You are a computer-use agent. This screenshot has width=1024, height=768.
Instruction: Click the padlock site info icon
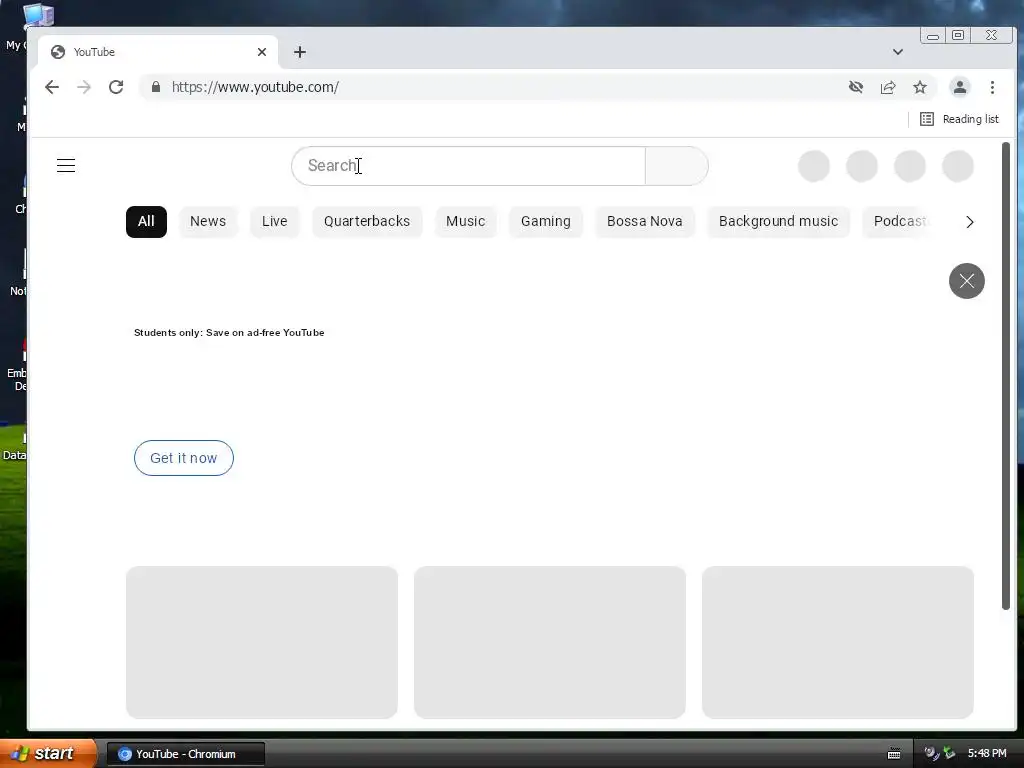point(155,87)
